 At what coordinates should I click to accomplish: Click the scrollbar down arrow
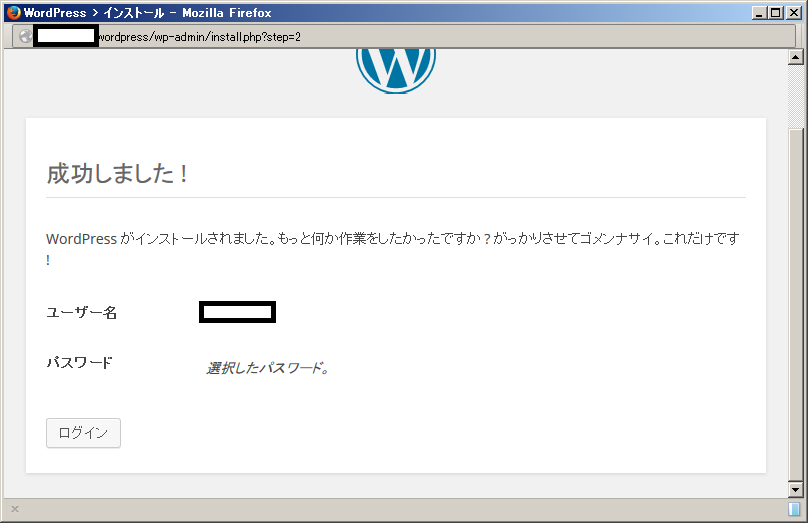point(795,490)
